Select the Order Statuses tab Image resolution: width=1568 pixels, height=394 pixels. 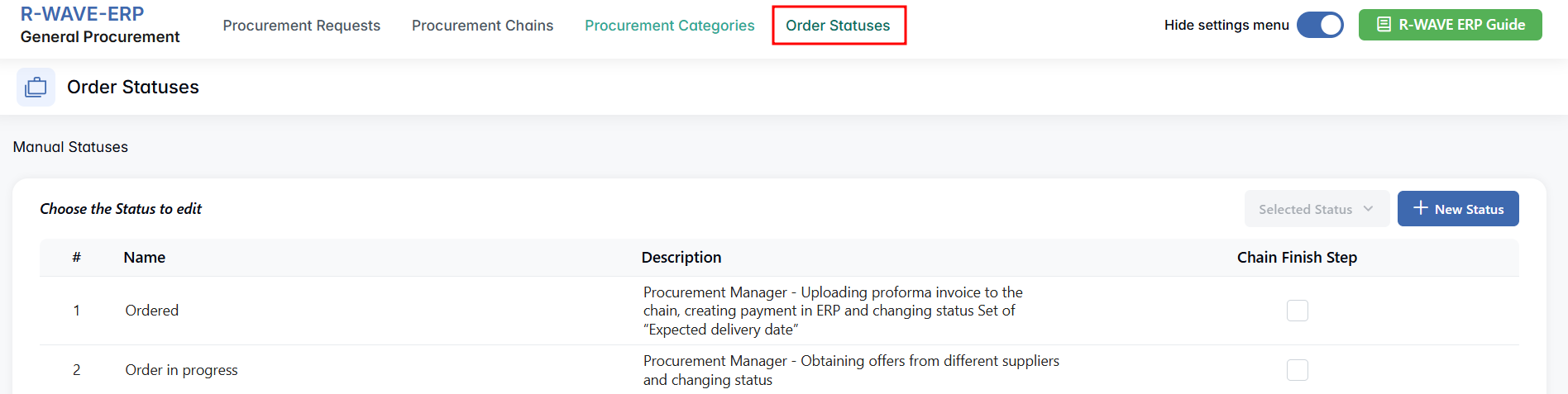tap(838, 26)
